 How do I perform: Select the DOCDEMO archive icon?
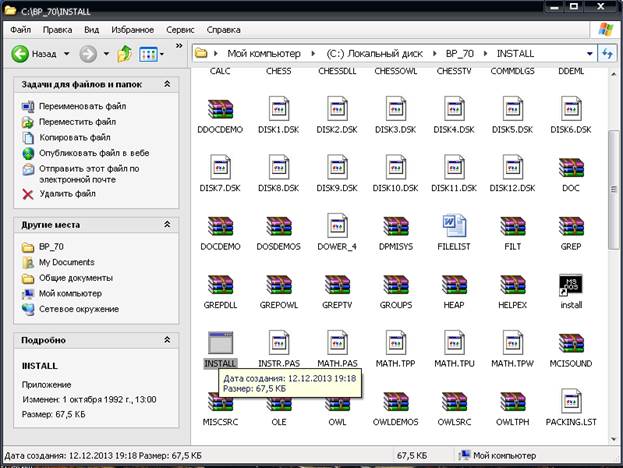tap(220, 226)
